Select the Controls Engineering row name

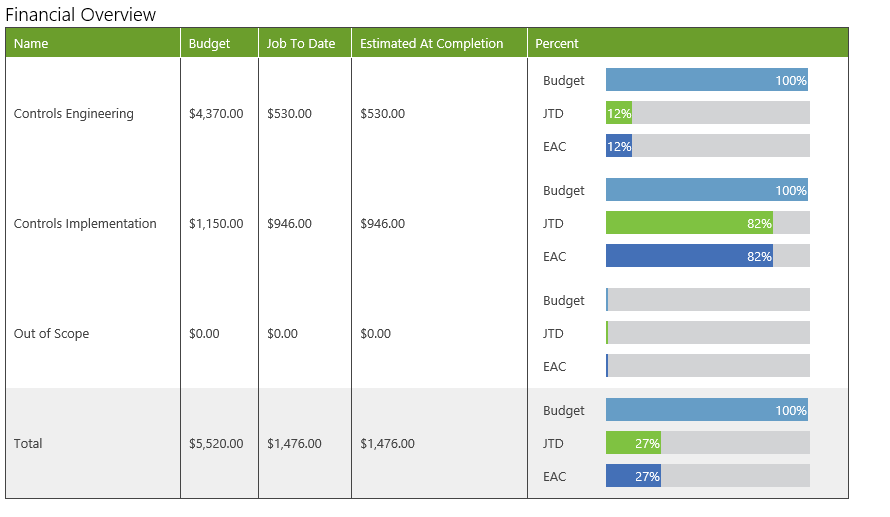(74, 114)
